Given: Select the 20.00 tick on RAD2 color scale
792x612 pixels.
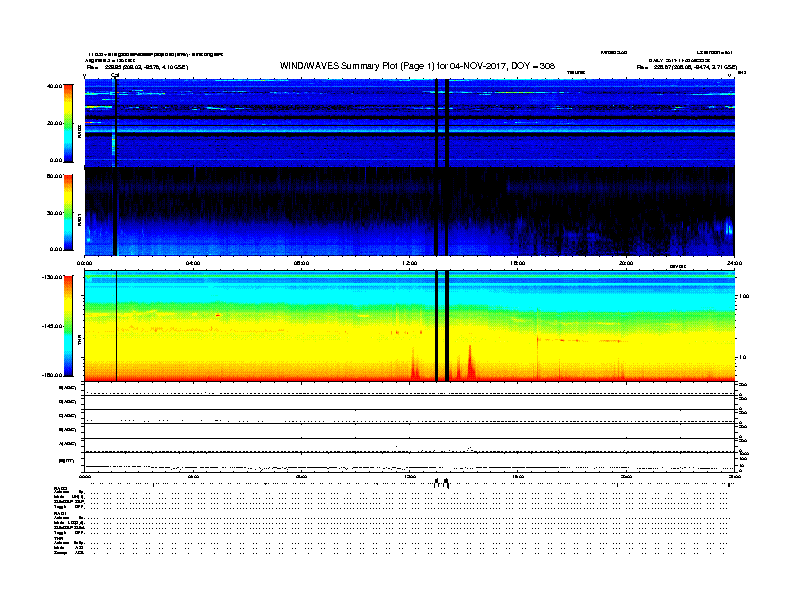Looking at the screenshot, I should (54, 123).
